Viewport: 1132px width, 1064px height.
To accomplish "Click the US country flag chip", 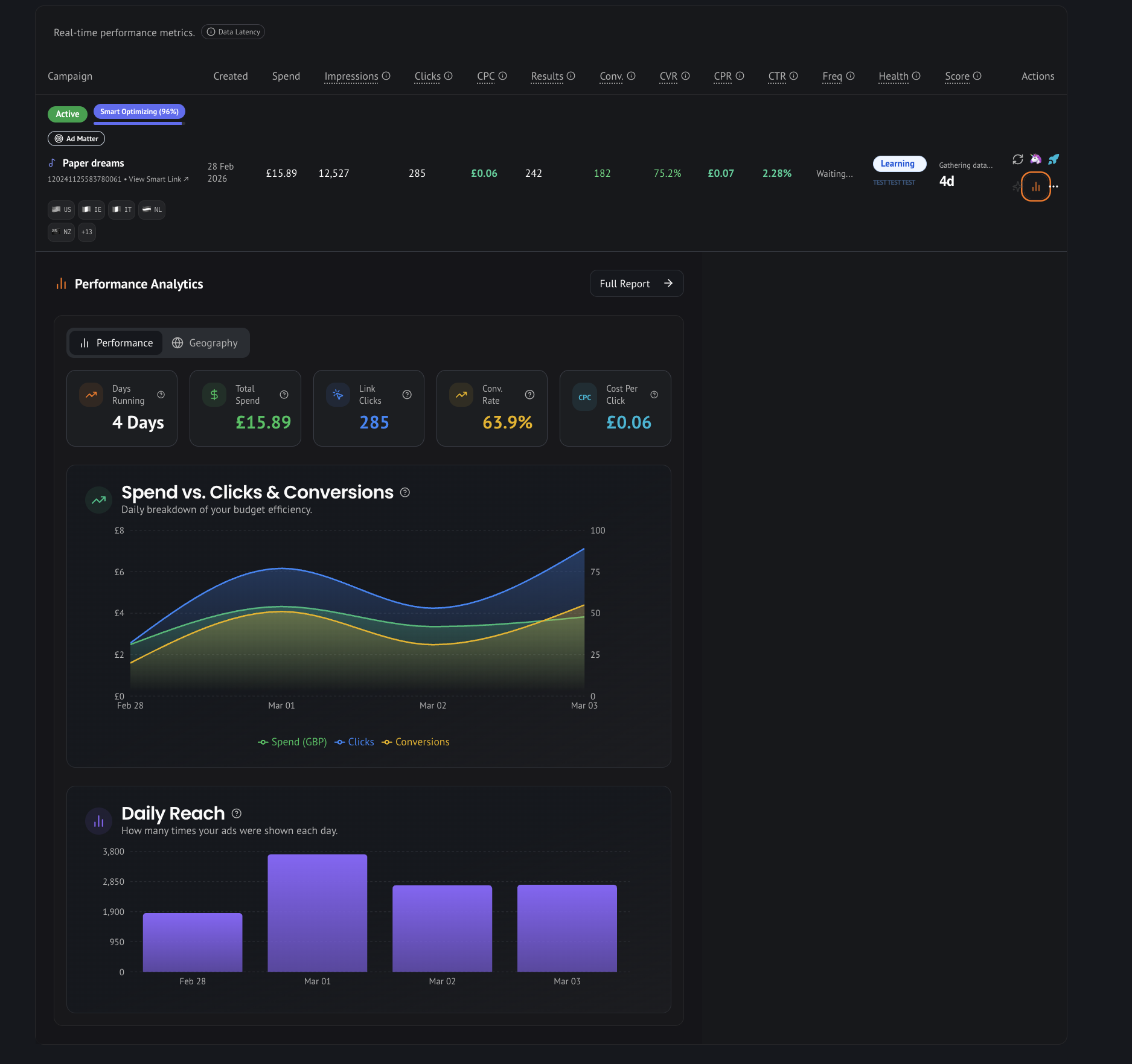I will click(x=61, y=209).
